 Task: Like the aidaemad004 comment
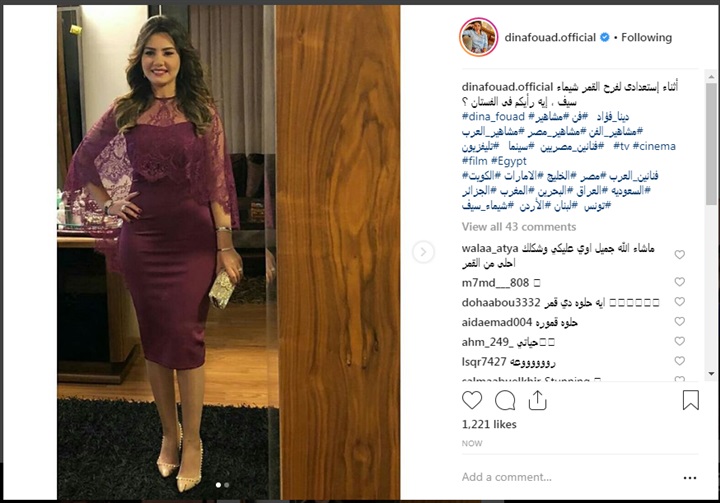pos(680,321)
